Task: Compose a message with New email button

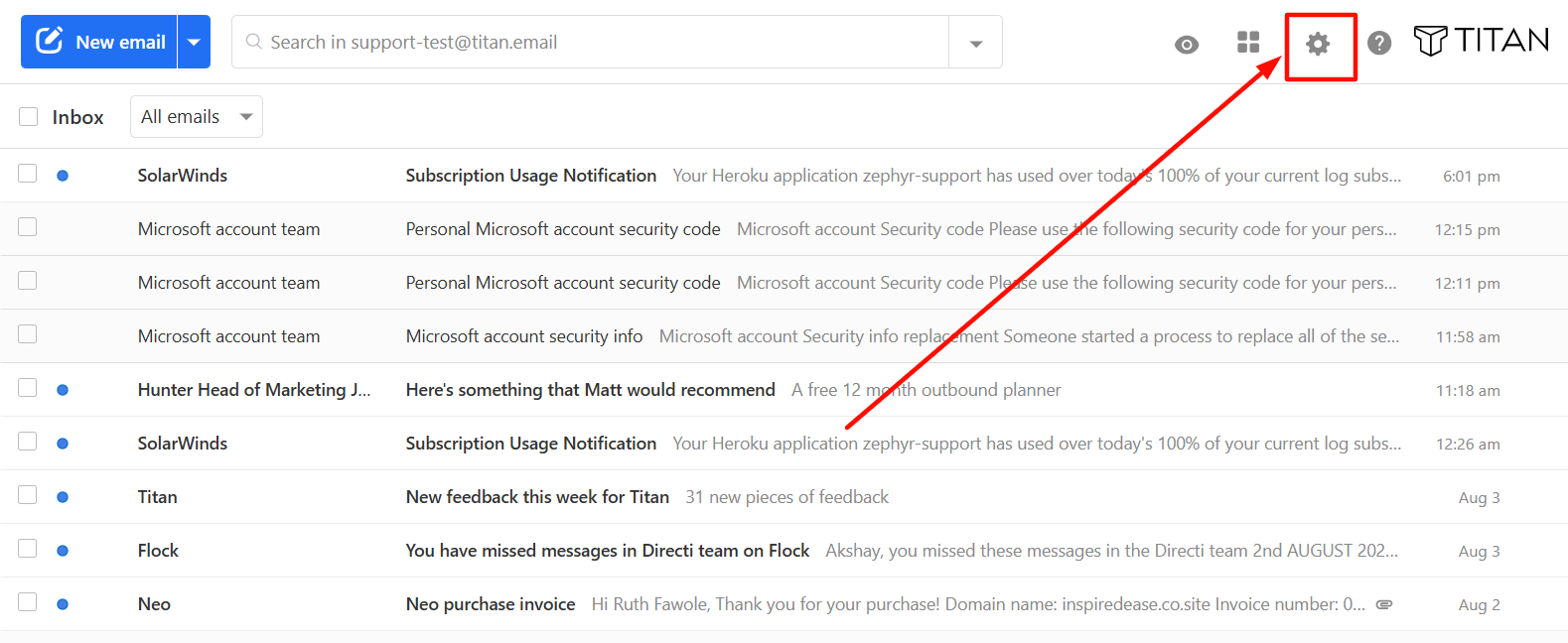Action: pyautogui.click(x=99, y=42)
